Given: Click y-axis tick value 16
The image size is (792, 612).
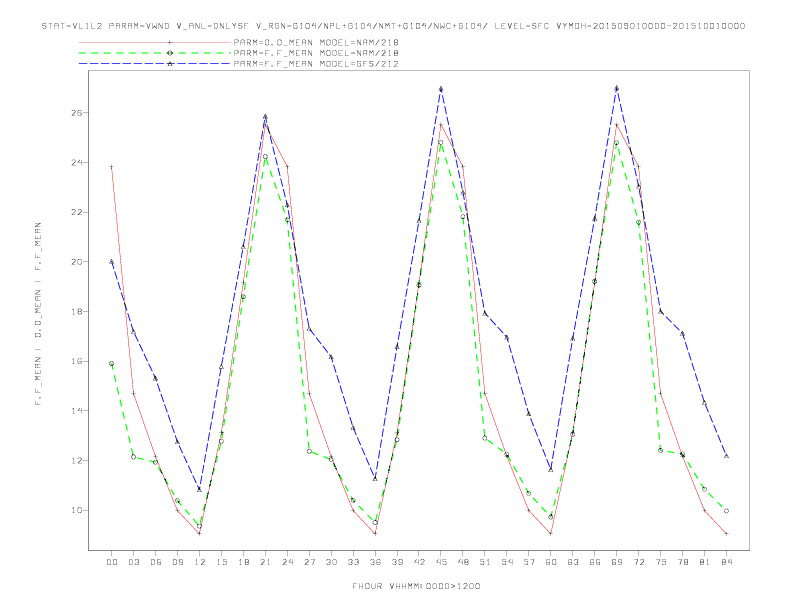Looking at the screenshot, I should tap(77, 362).
